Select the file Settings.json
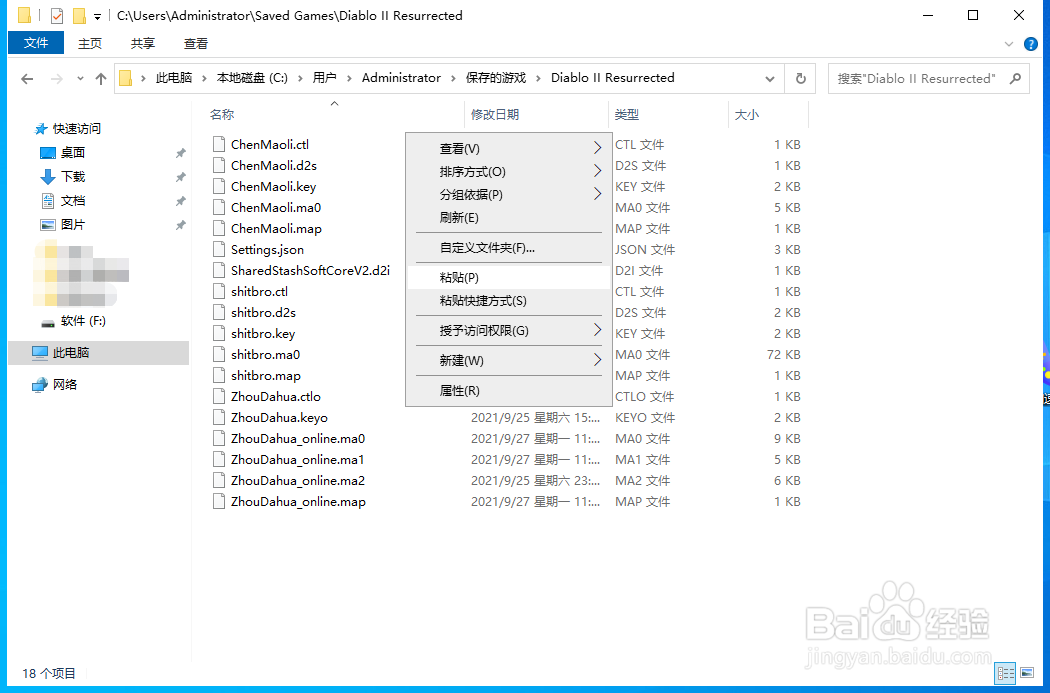The width and height of the screenshot is (1050, 693). pyautogui.click(x=267, y=250)
